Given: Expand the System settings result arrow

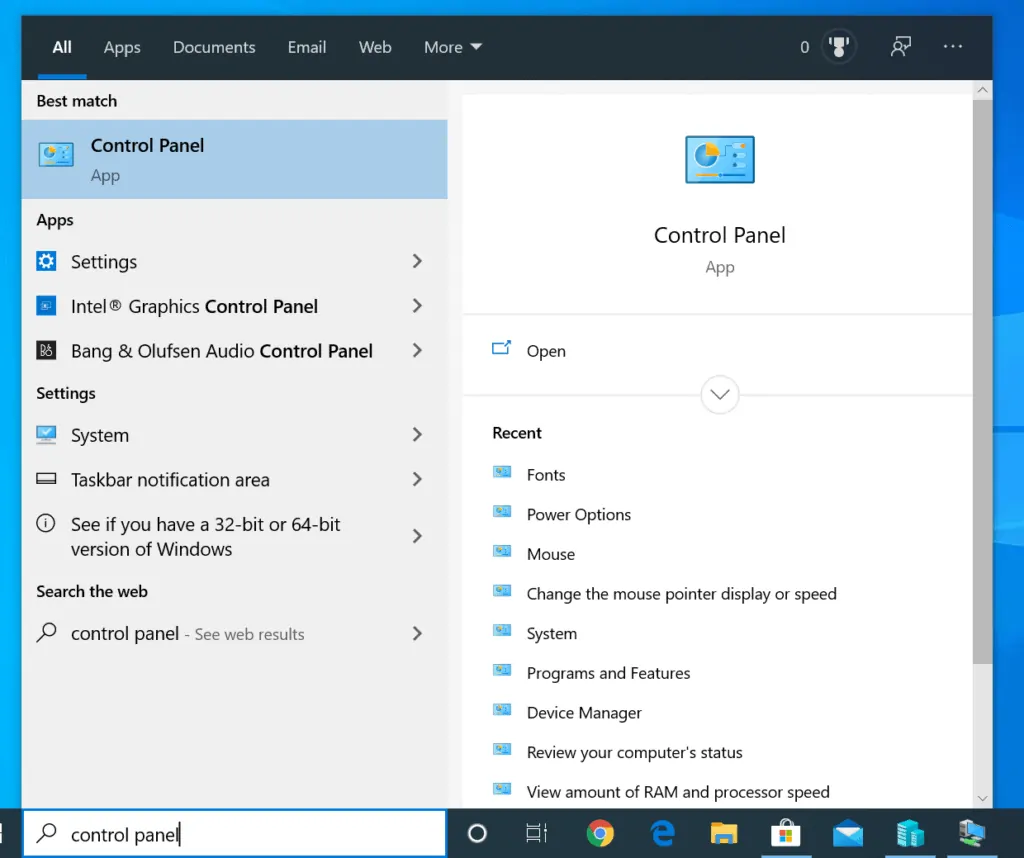Looking at the screenshot, I should pos(417,435).
